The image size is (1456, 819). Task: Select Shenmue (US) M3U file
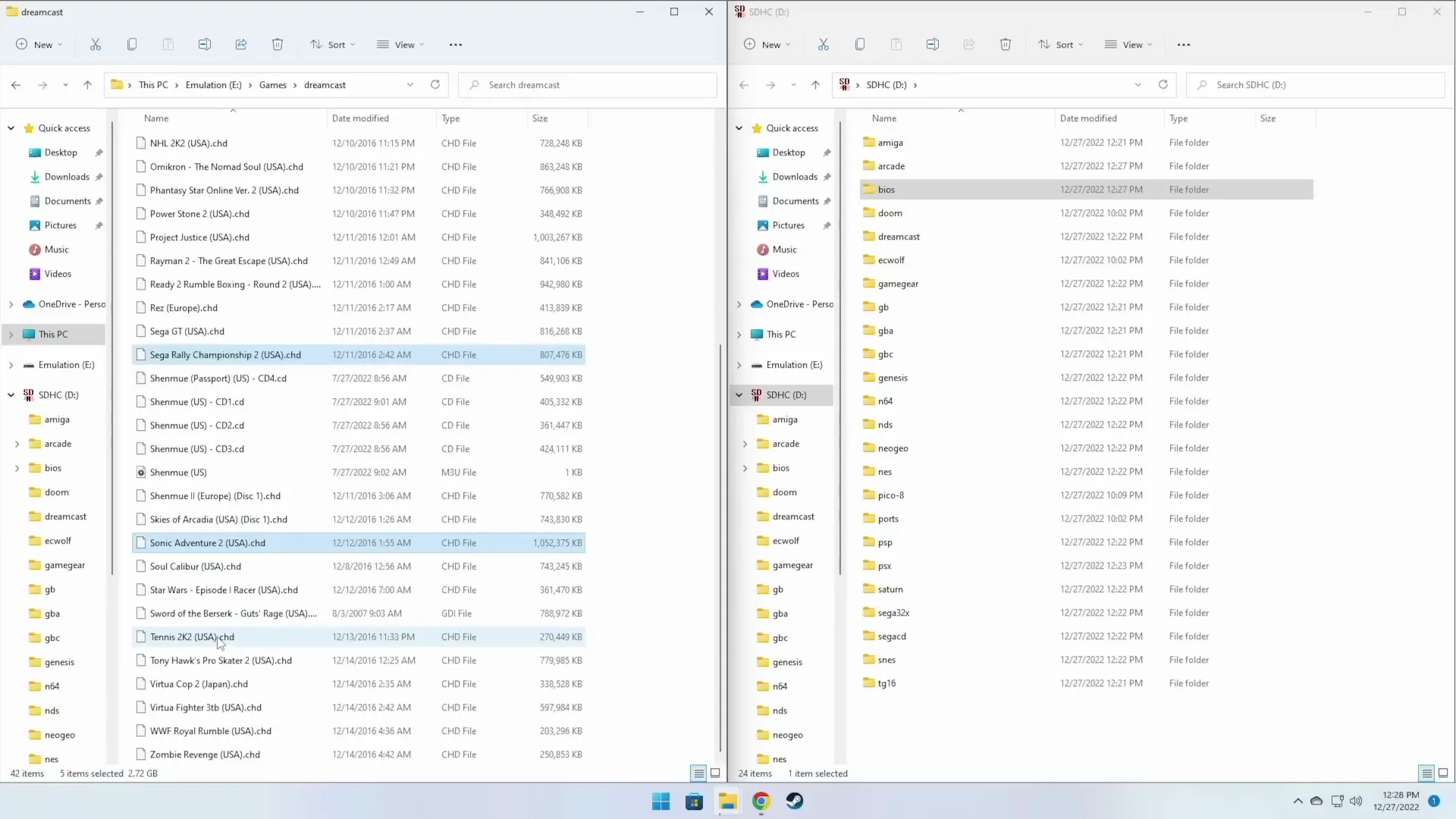(359, 472)
